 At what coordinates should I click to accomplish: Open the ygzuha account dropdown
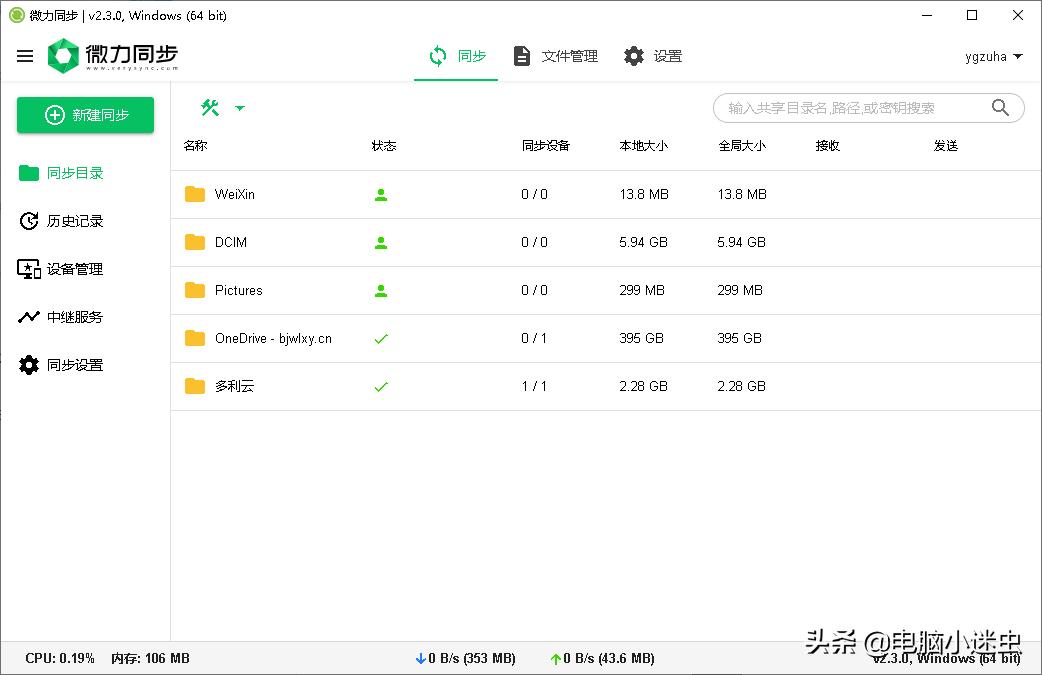click(x=994, y=56)
